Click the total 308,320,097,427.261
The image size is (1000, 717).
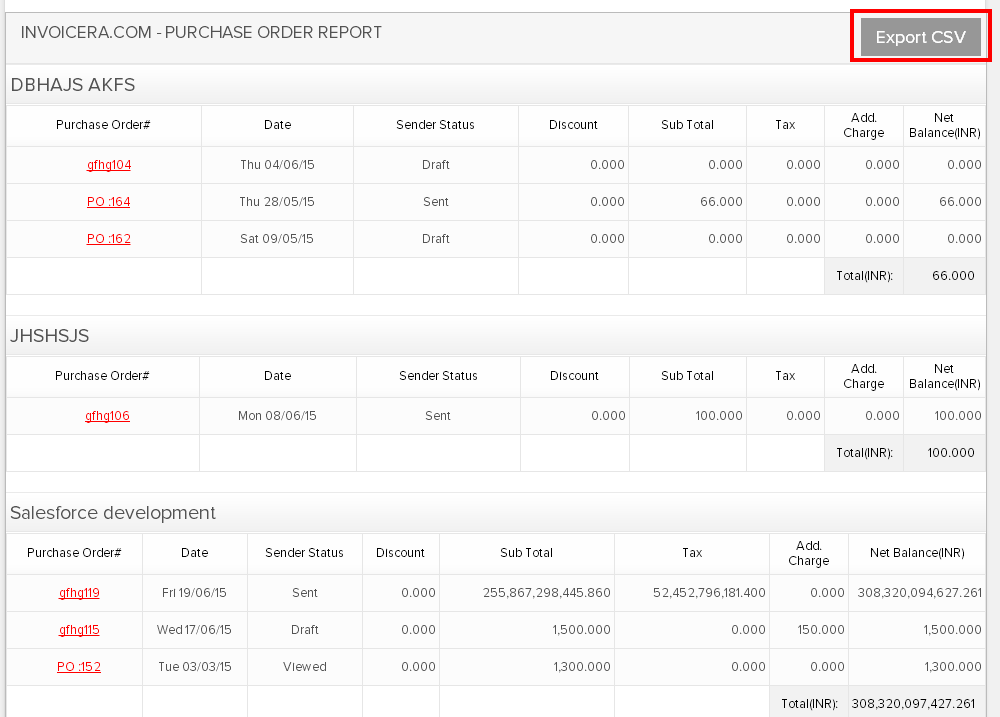(913, 704)
